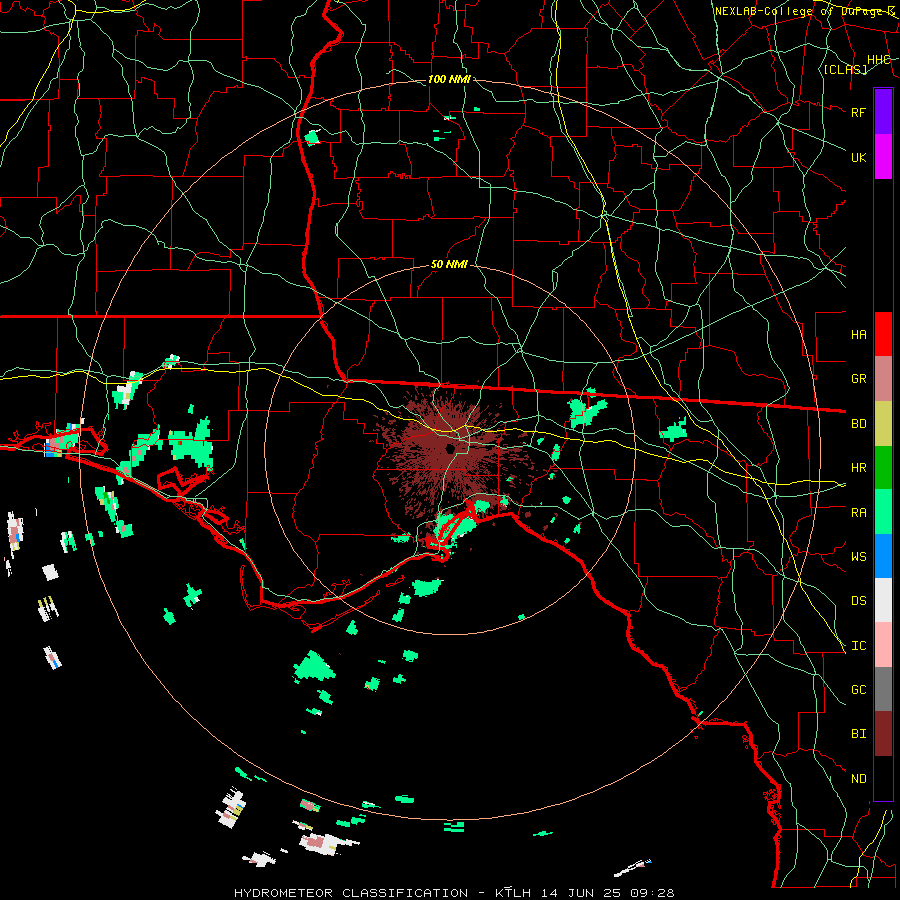Click the RF purple color swatch in legend
The height and width of the screenshot is (900, 900).
[883, 112]
